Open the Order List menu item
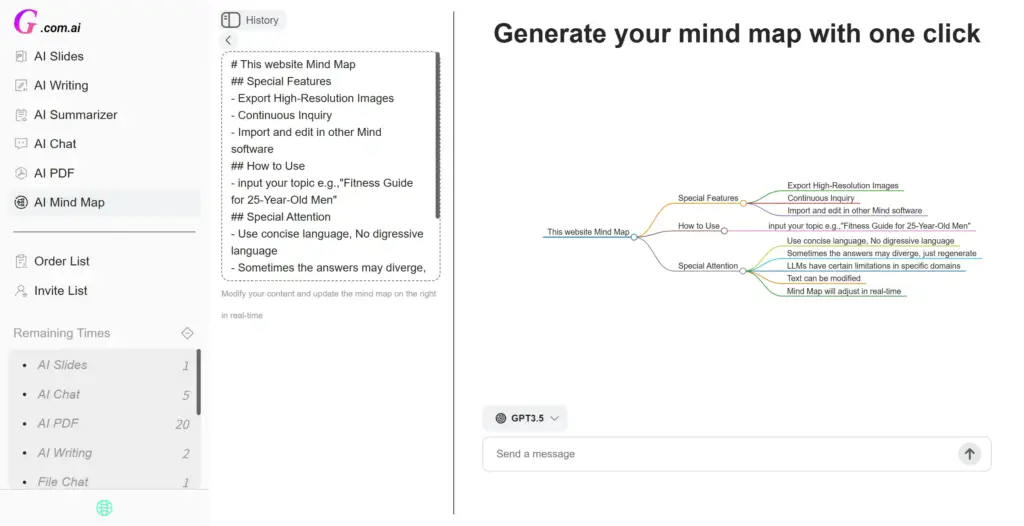1024x526 pixels. click(x=61, y=261)
